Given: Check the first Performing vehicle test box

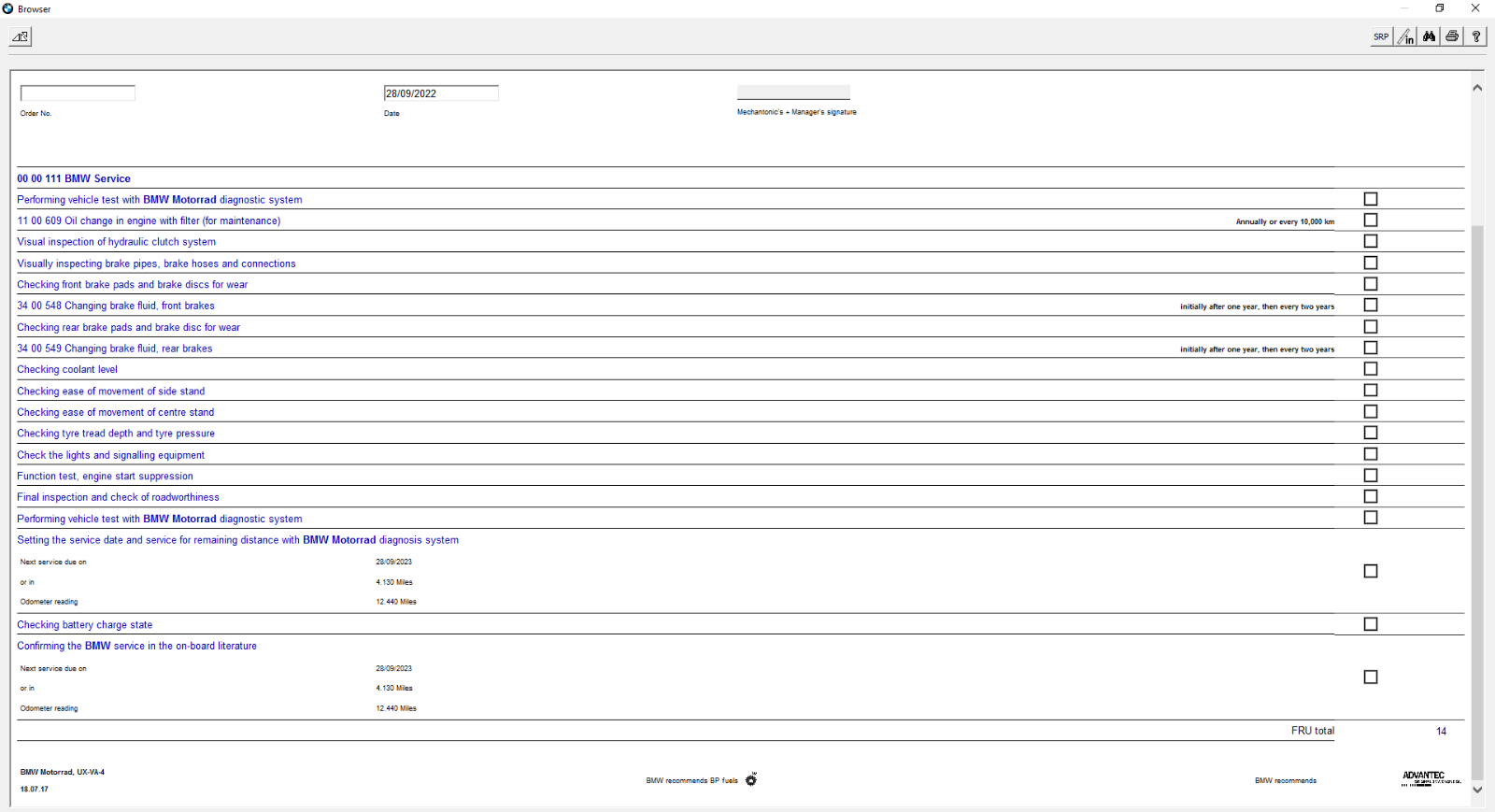Looking at the screenshot, I should 1371,199.
